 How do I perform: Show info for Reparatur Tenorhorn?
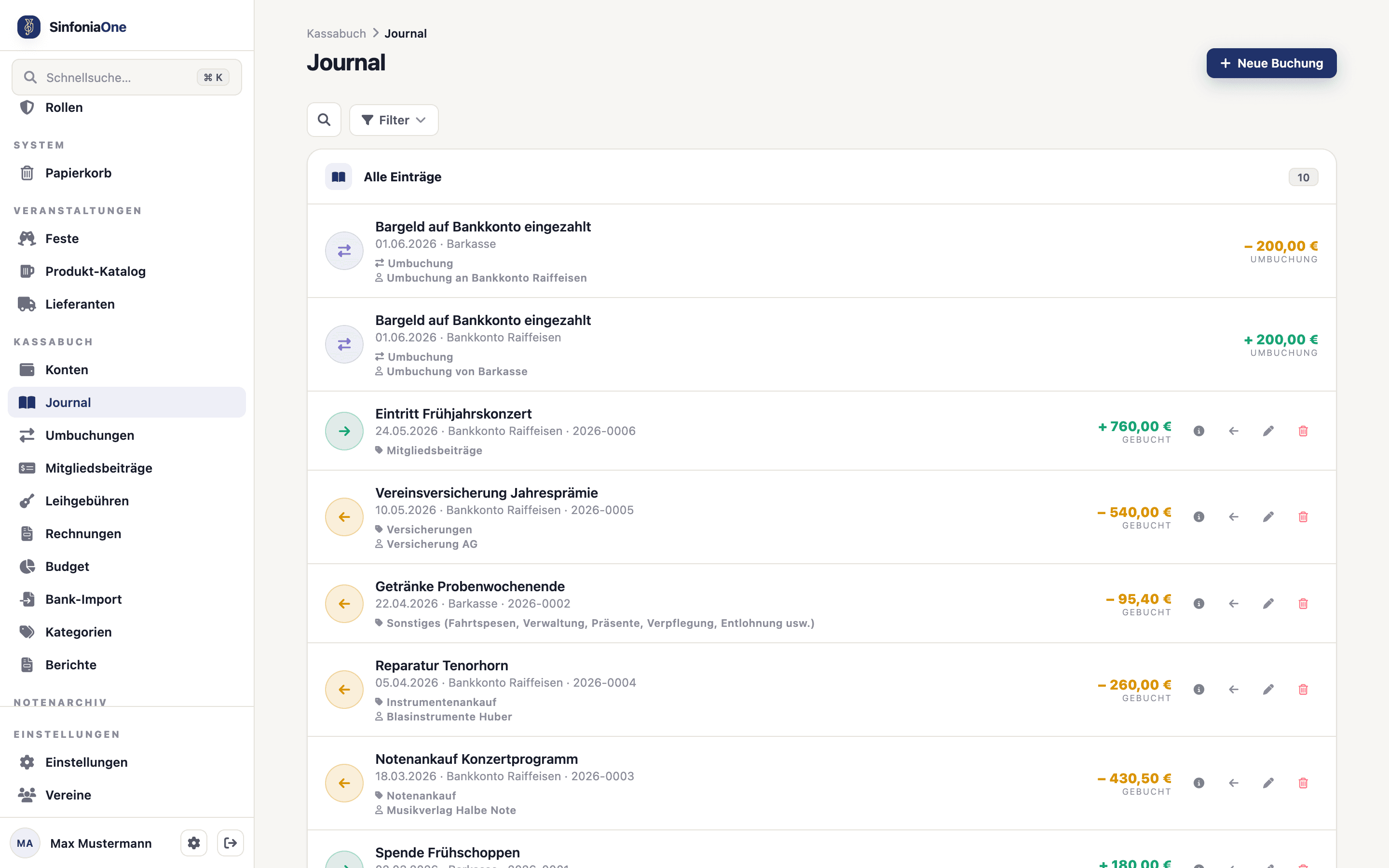click(1198, 690)
